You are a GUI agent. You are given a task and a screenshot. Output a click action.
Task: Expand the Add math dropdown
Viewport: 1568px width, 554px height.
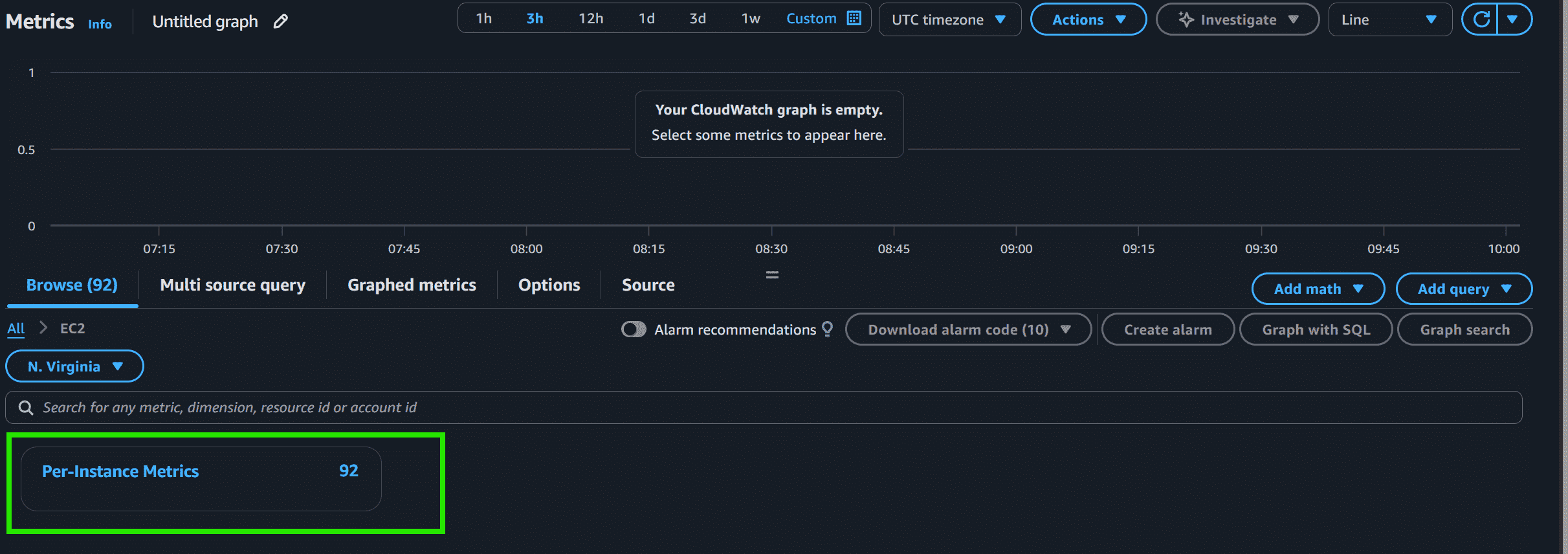tap(1318, 289)
